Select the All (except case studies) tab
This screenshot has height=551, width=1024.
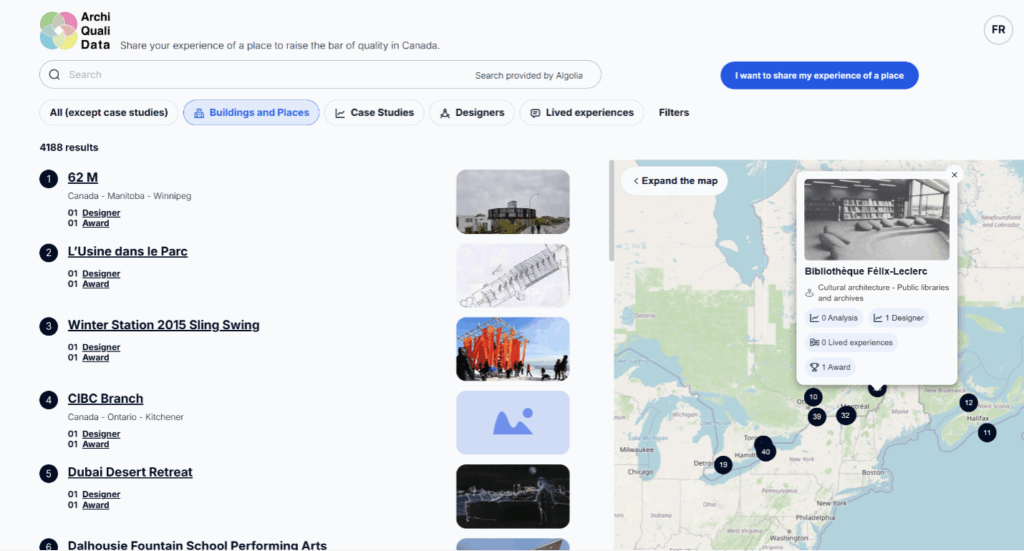(108, 112)
